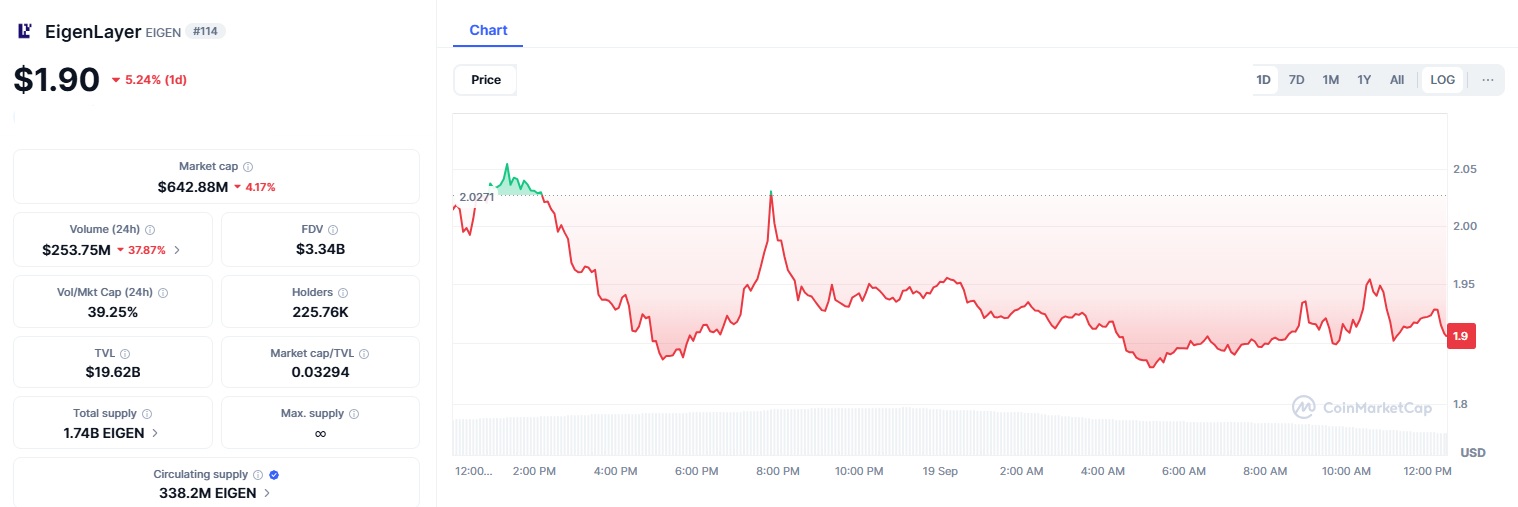Click the 1.9 current price tag on chart
The width and height of the screenshot is (1518, 507).
[x=1461, y=337]
